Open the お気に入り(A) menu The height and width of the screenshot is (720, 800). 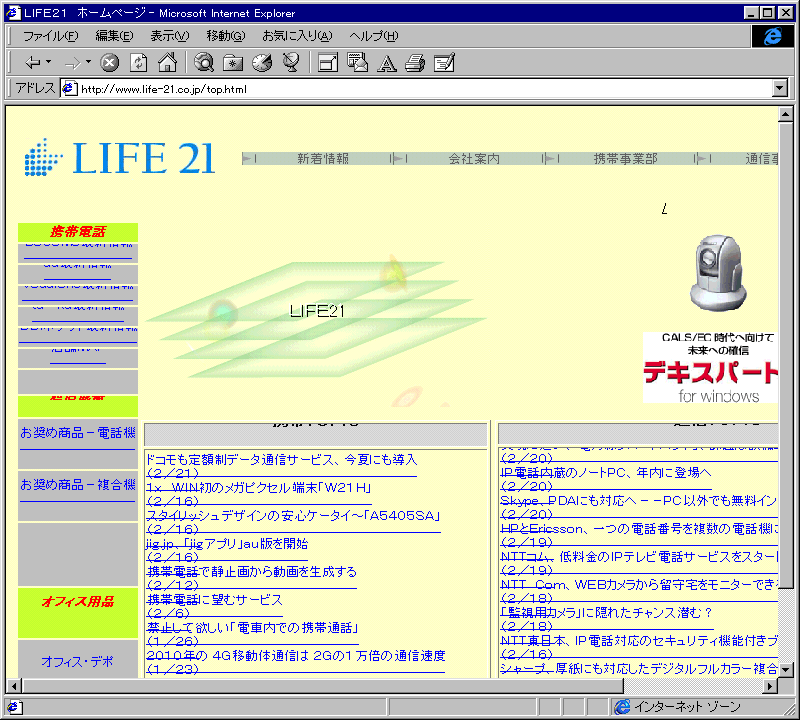pos(297,36)
